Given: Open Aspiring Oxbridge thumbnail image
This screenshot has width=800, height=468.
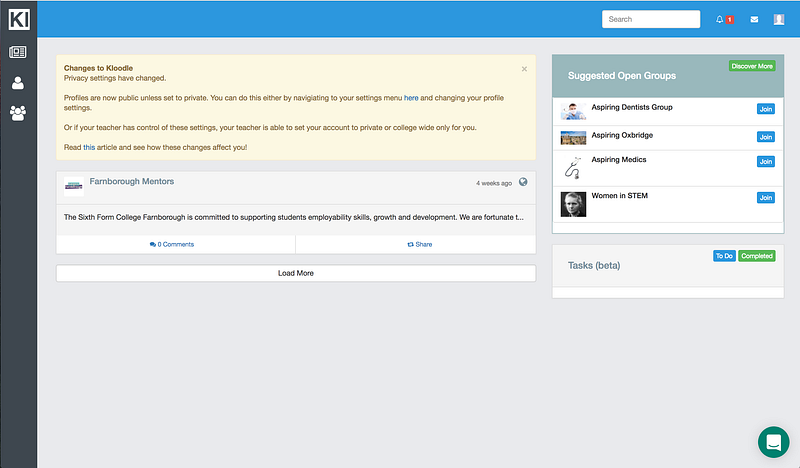Looking at the screenshot, I should [573, 138].
